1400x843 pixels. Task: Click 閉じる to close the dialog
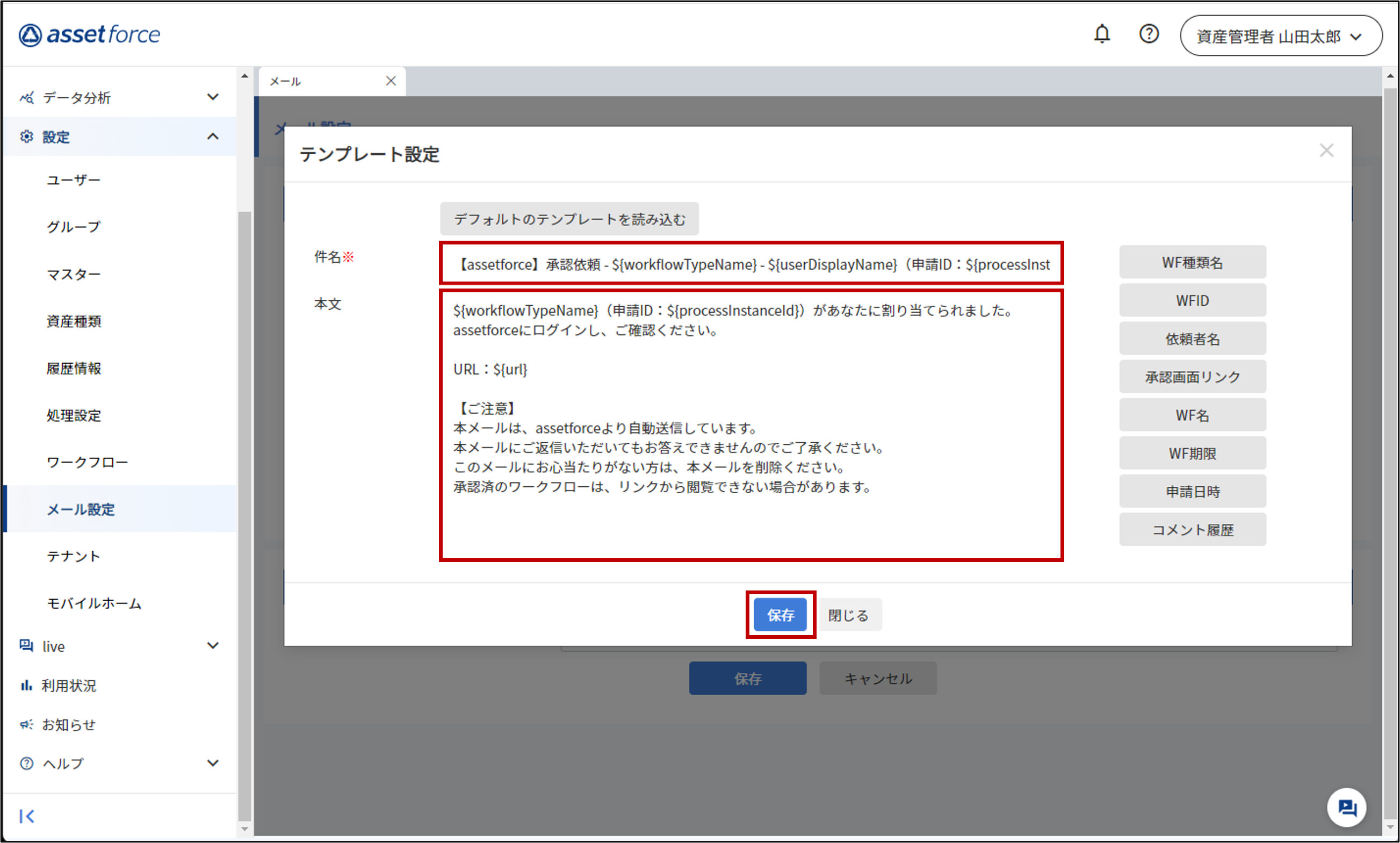[848, 615]
